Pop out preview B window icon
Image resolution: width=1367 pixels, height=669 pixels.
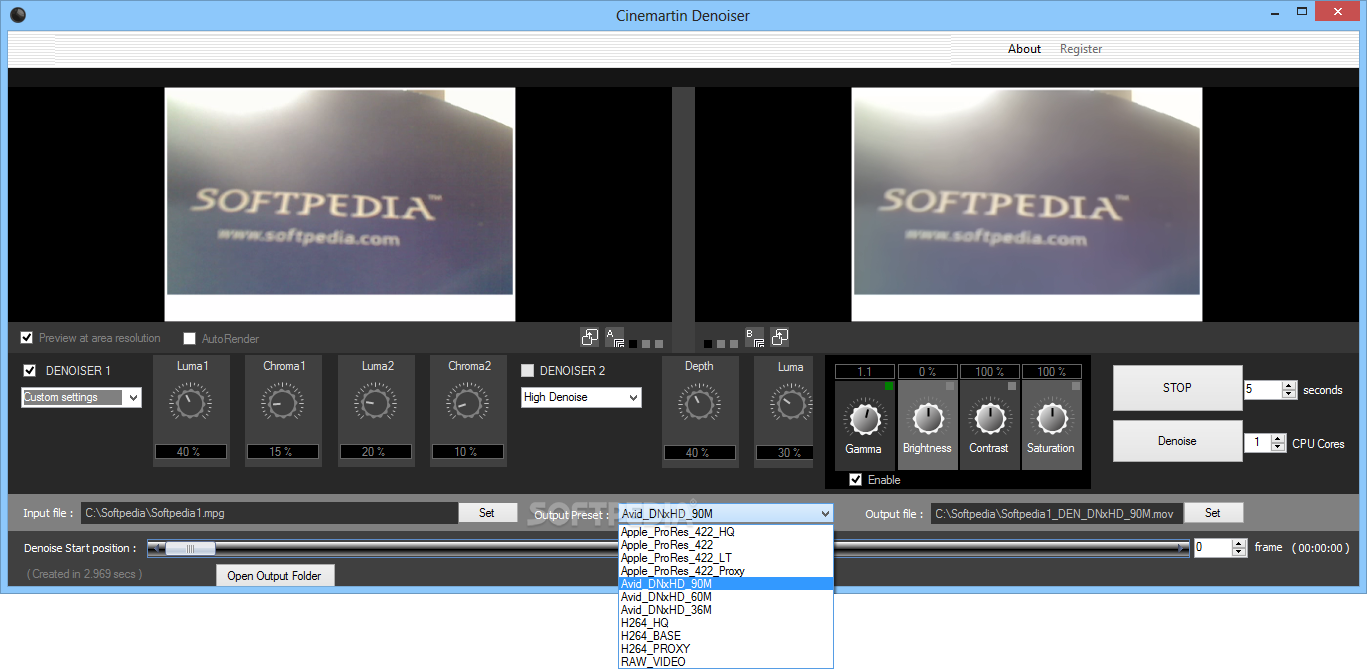pos(780,337)
